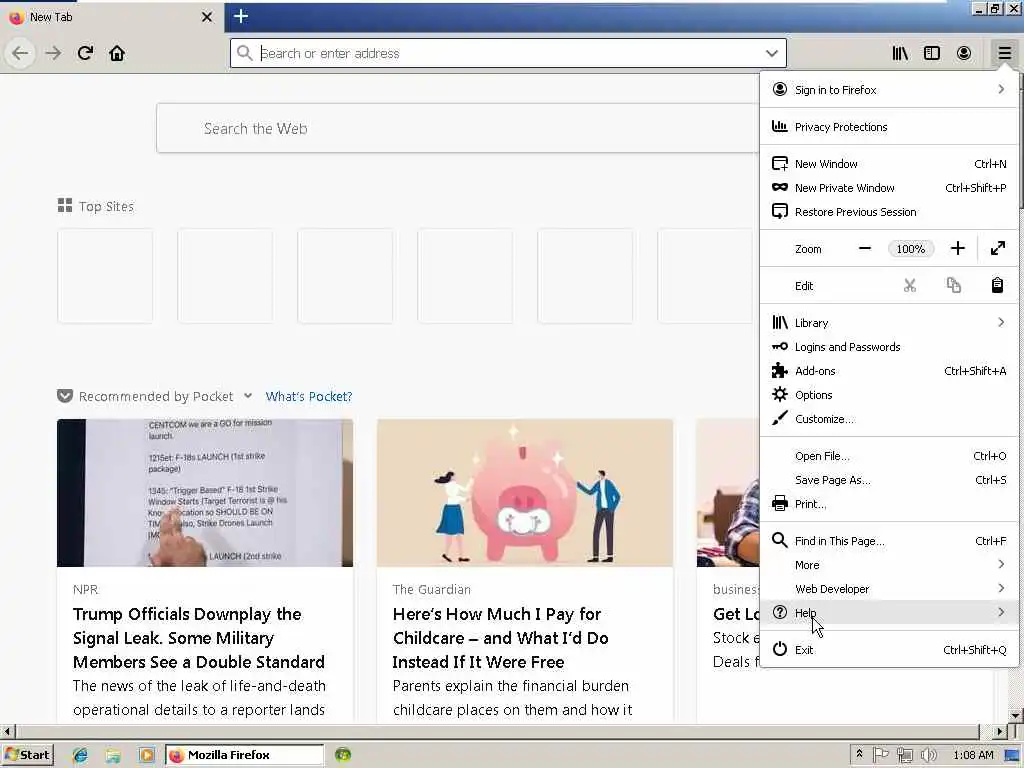Expand the More submenu

(x=889, y=565)
